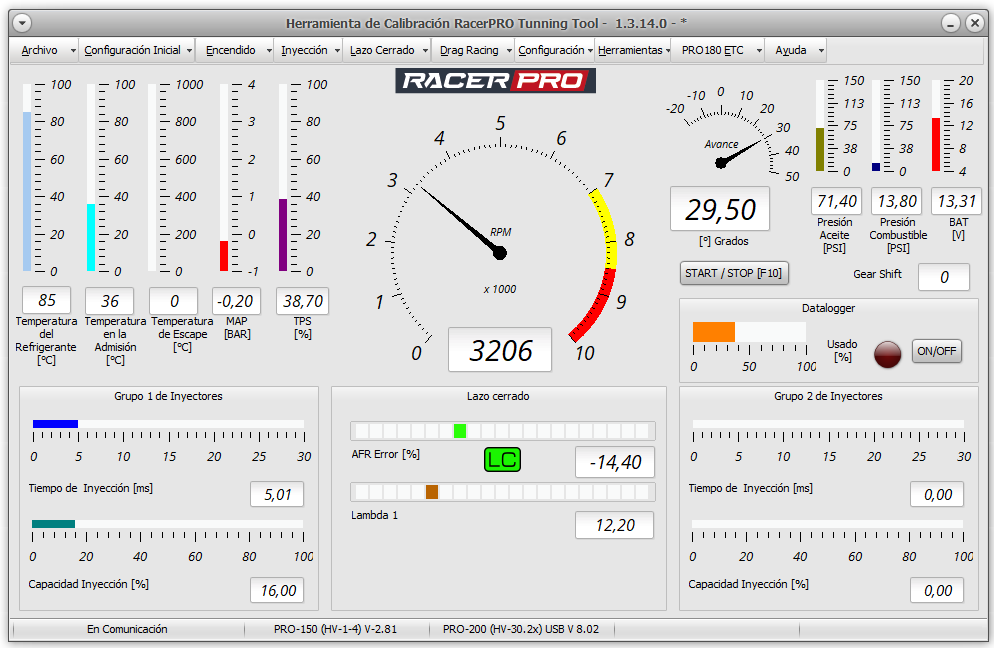The image size is (994, 648).
Task: Click the window menu icon in title bar
Action: pos(21,23)
